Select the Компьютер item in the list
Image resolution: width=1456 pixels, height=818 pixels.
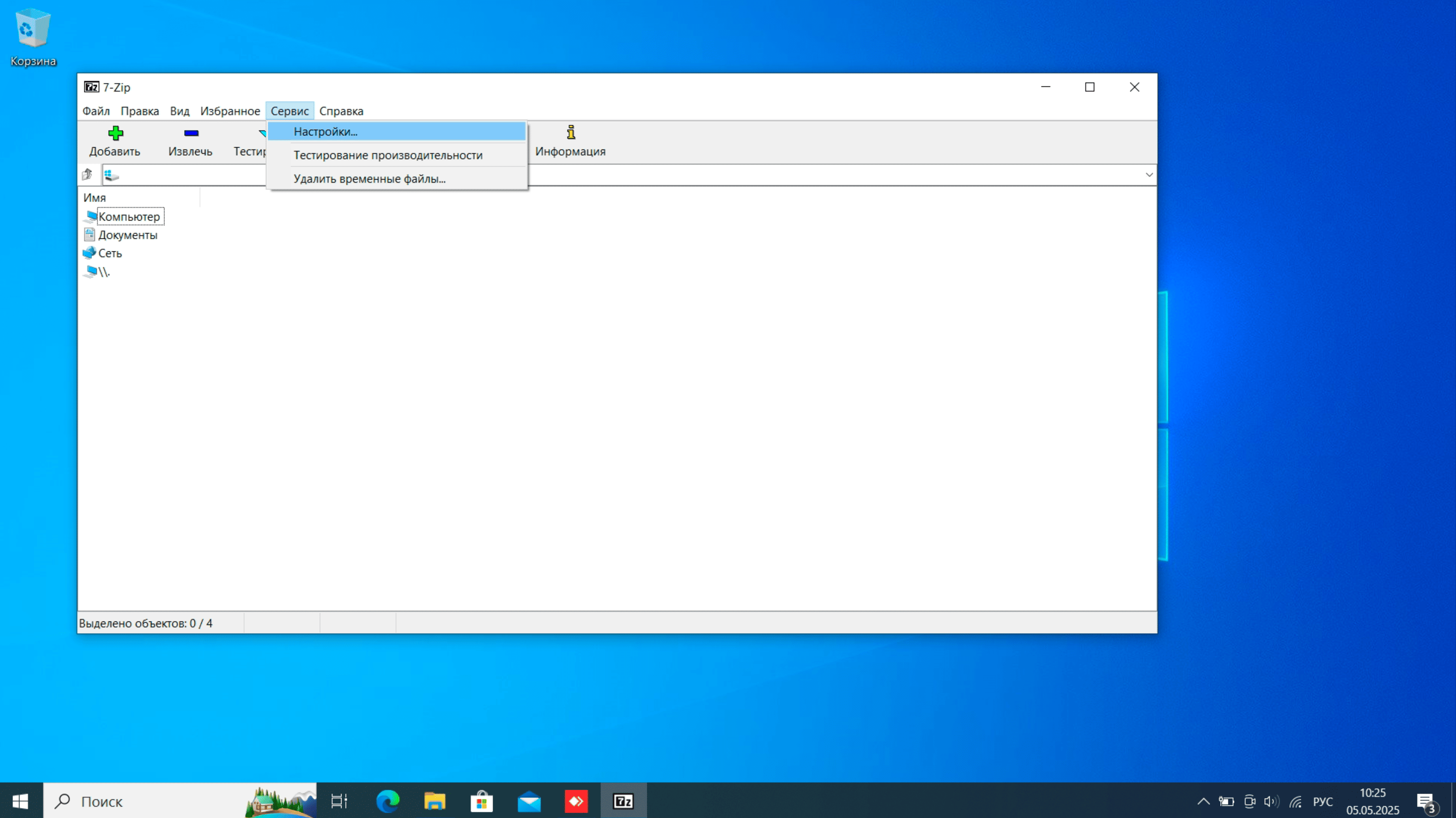point(129,217)
